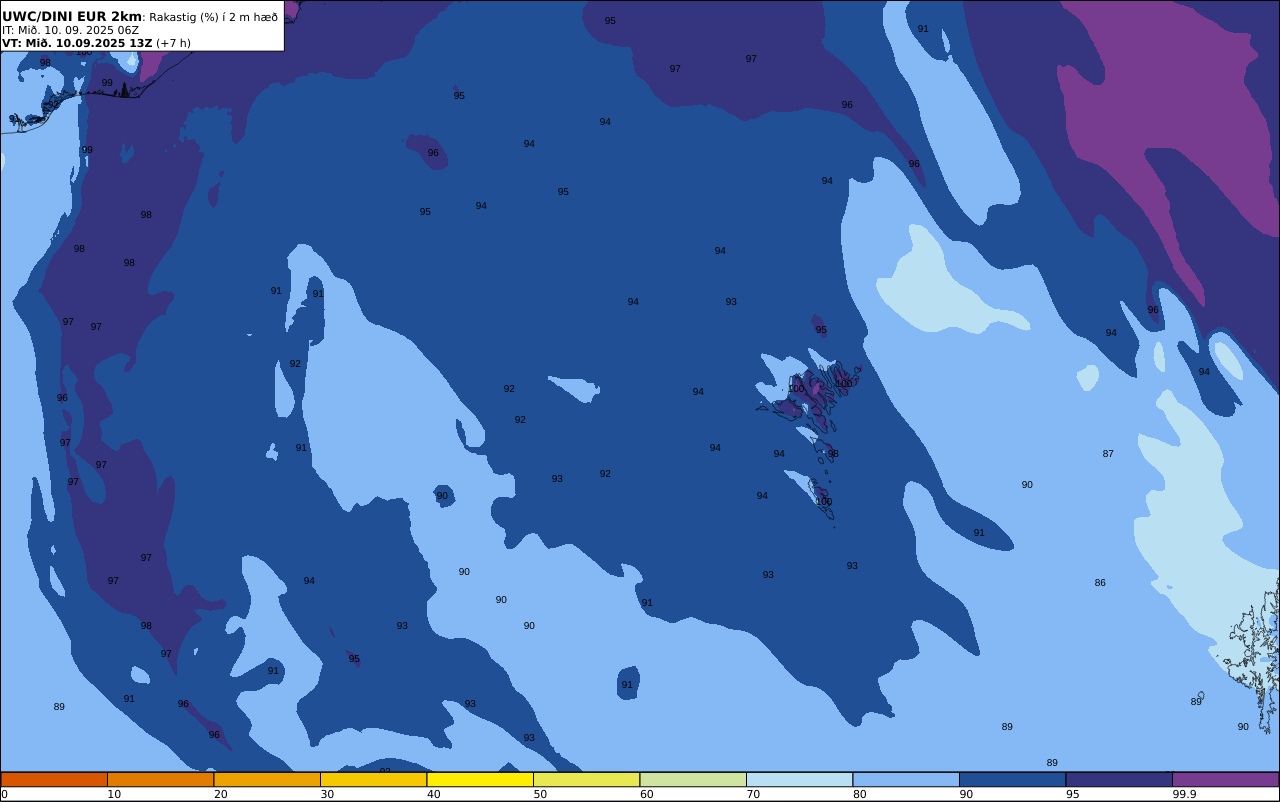This screenshot has height=802, width=1280.
Task: Select the 95–99.9 dark indigo legend swatch
Action: point(1119,779)
